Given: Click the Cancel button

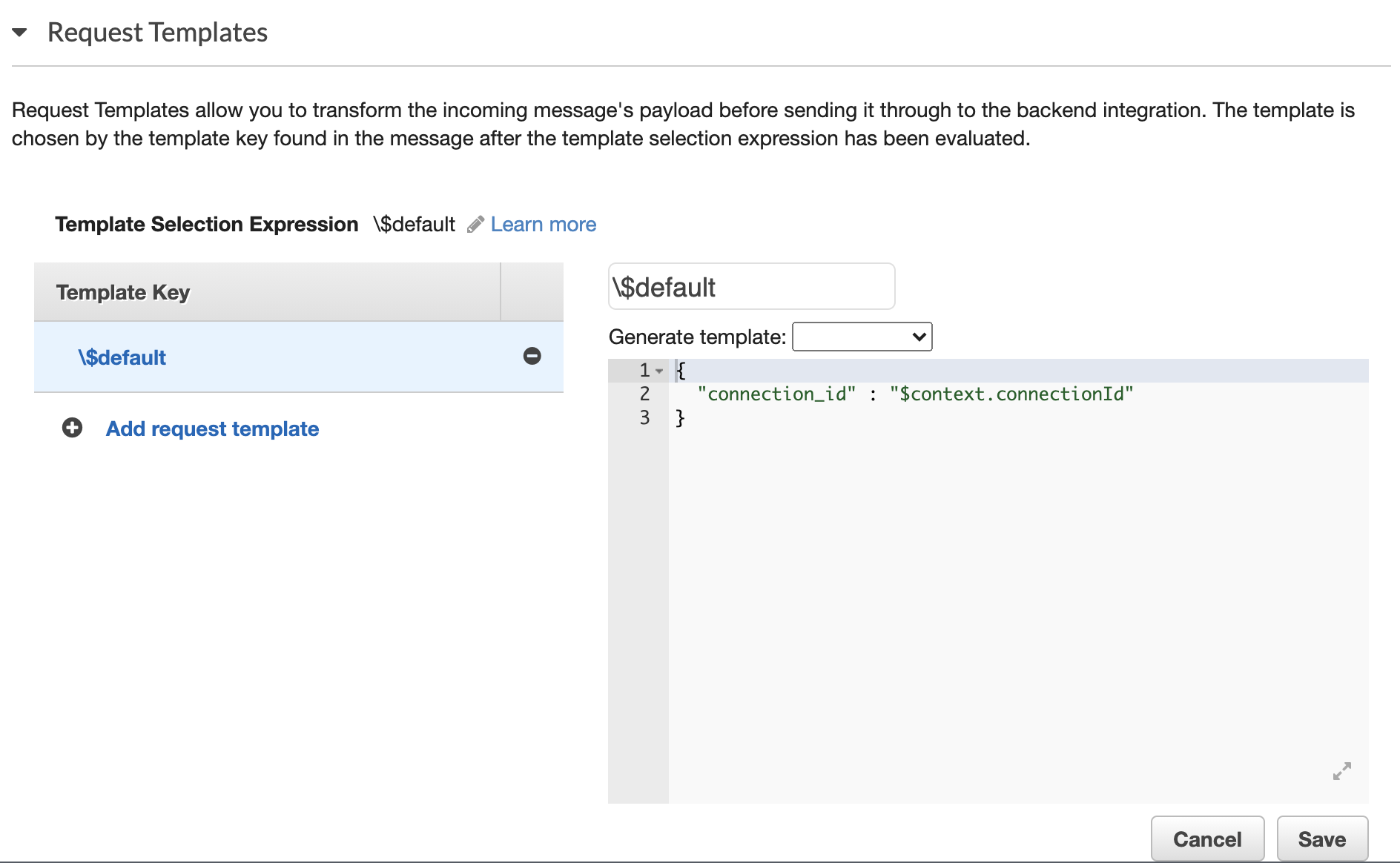Looking at the screenshot, I should coord(1206,839).
